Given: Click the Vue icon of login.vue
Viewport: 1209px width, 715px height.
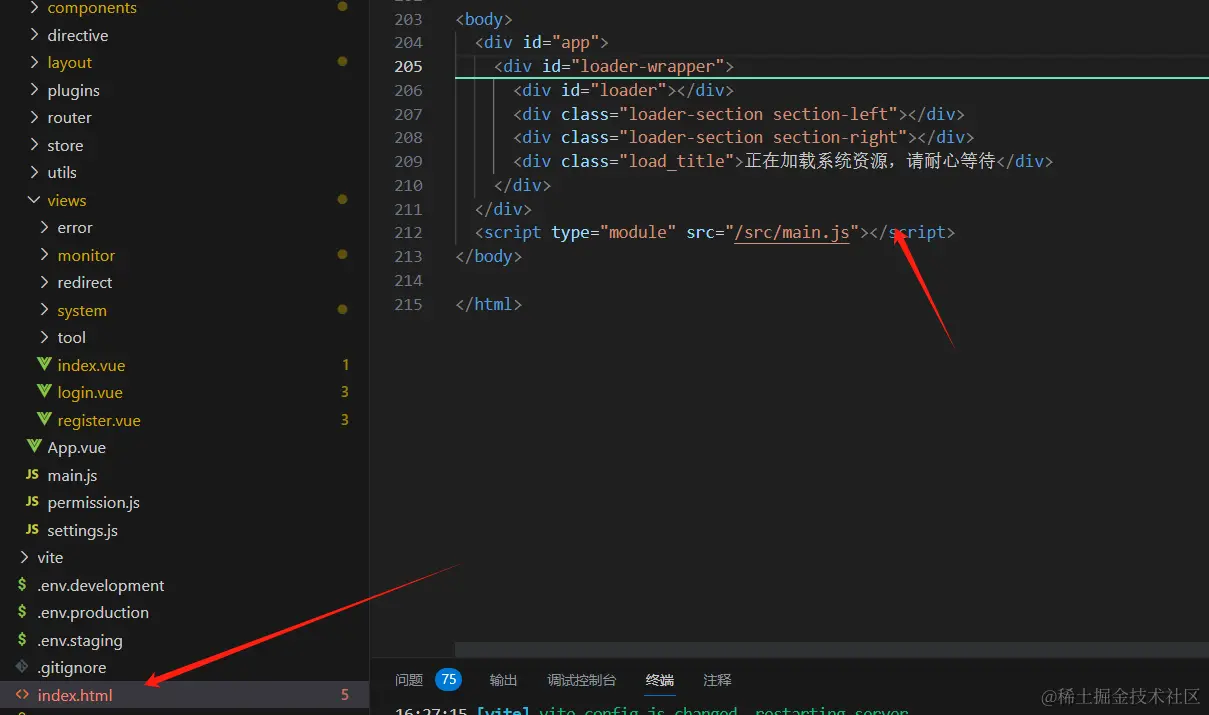Looking at the screenshot, I should (x=44, y=392).
